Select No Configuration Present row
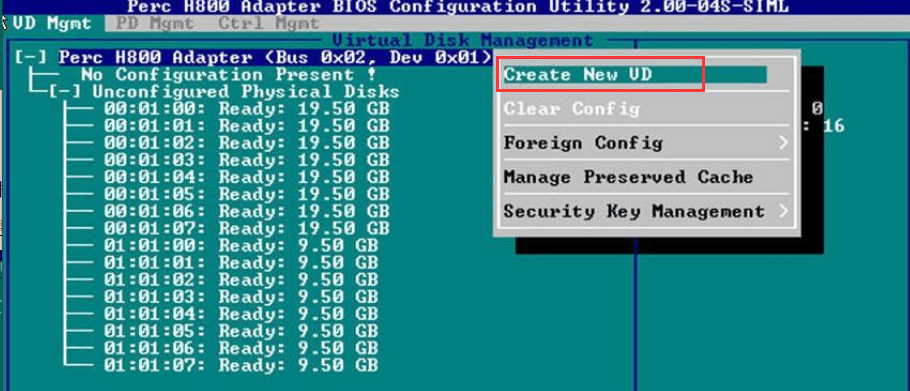The height and width of the screenshot is (391, 910). point(229,75)
